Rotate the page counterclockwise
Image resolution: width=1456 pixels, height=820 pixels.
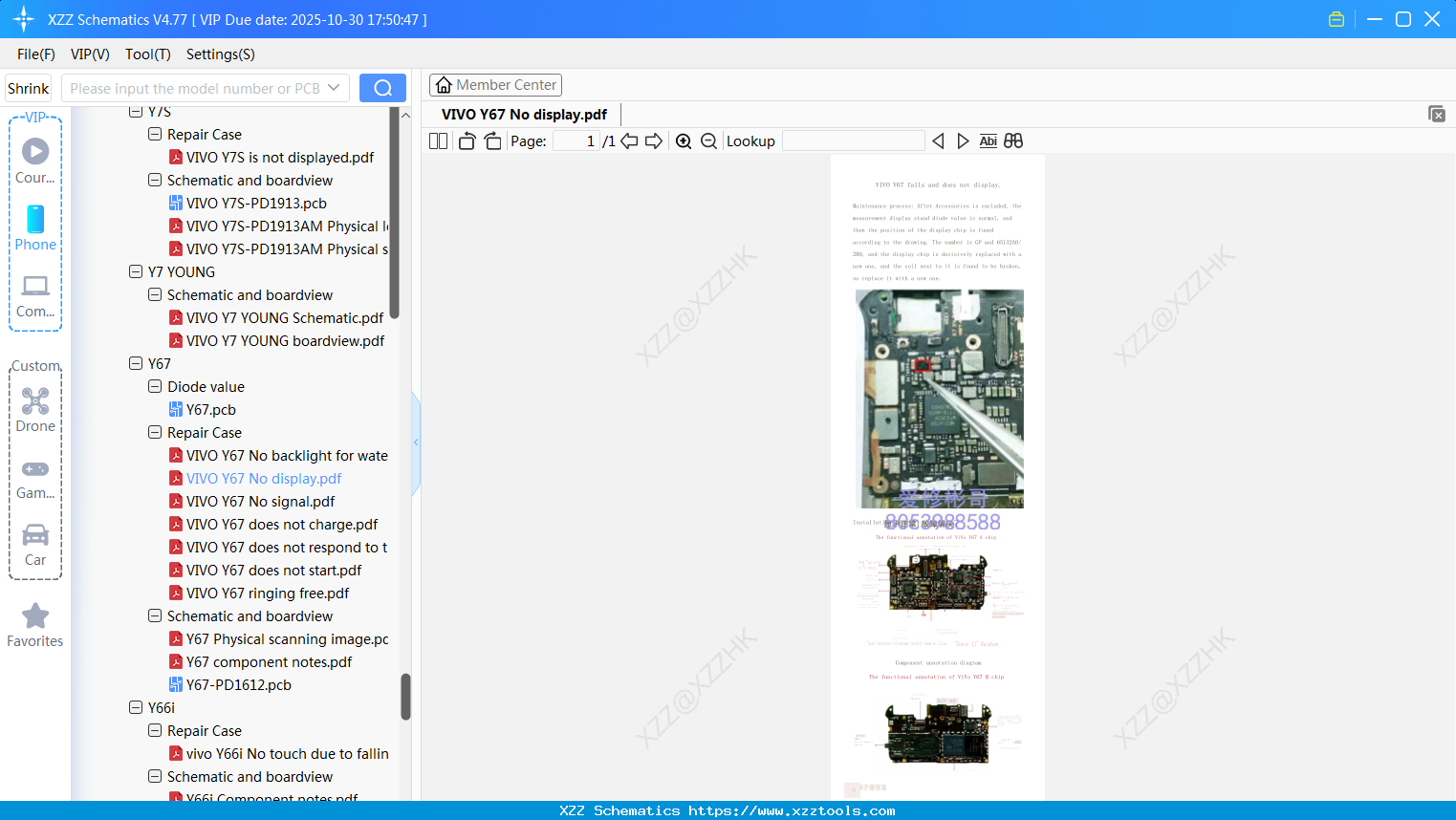tap(467, 141)
